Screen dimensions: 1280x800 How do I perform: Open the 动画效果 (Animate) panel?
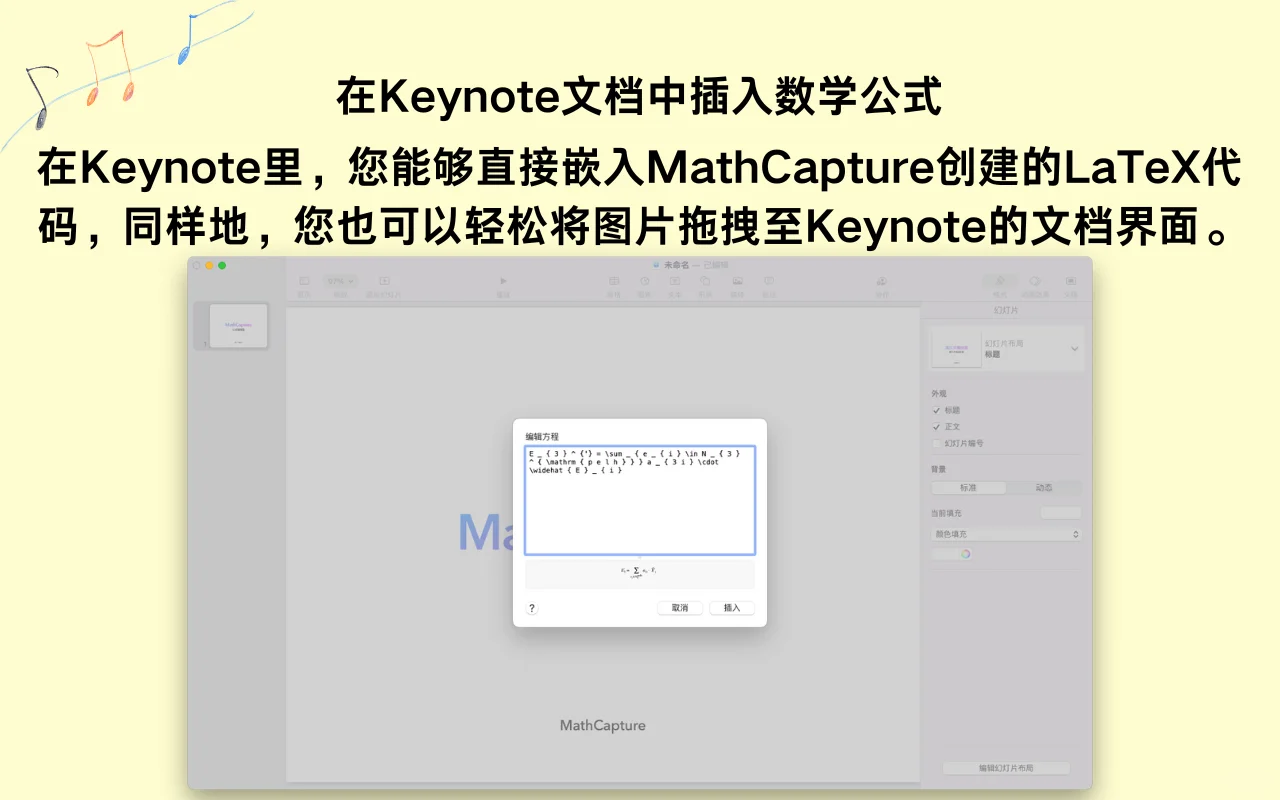tap(1037, 280)
